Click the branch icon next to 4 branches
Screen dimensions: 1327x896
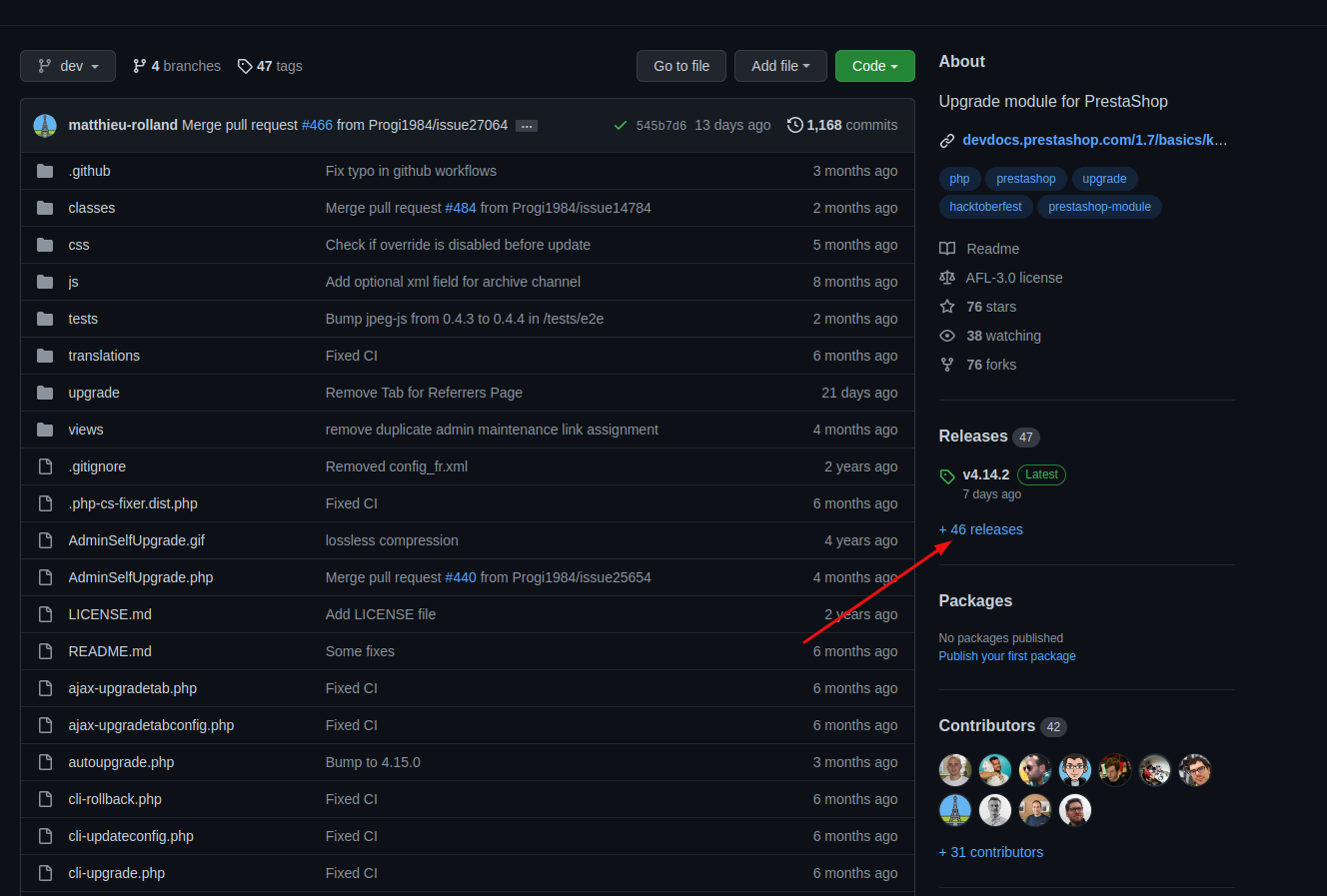click(139, 66)
